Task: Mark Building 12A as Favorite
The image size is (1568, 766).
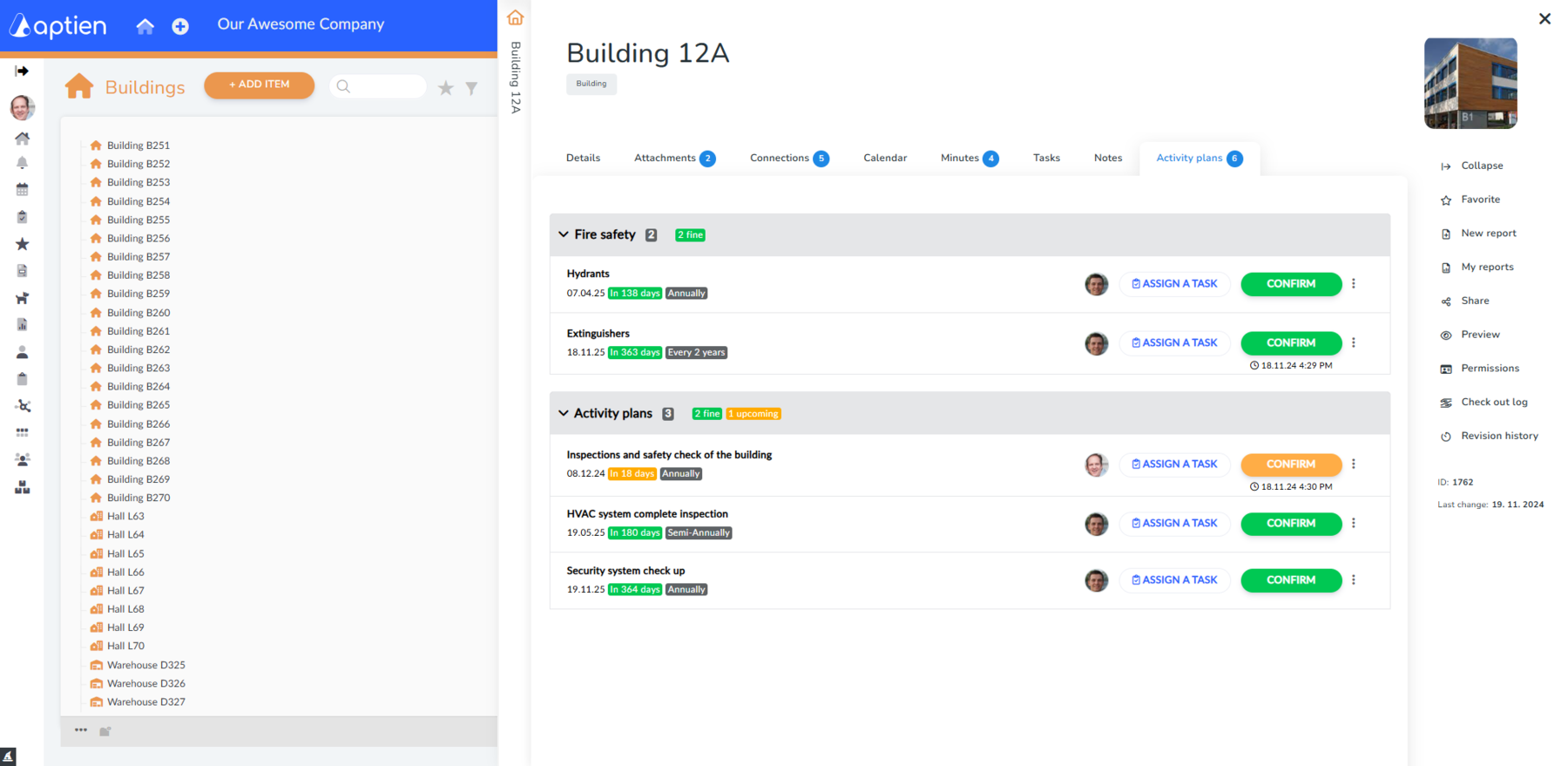Action: [1479, 200]
